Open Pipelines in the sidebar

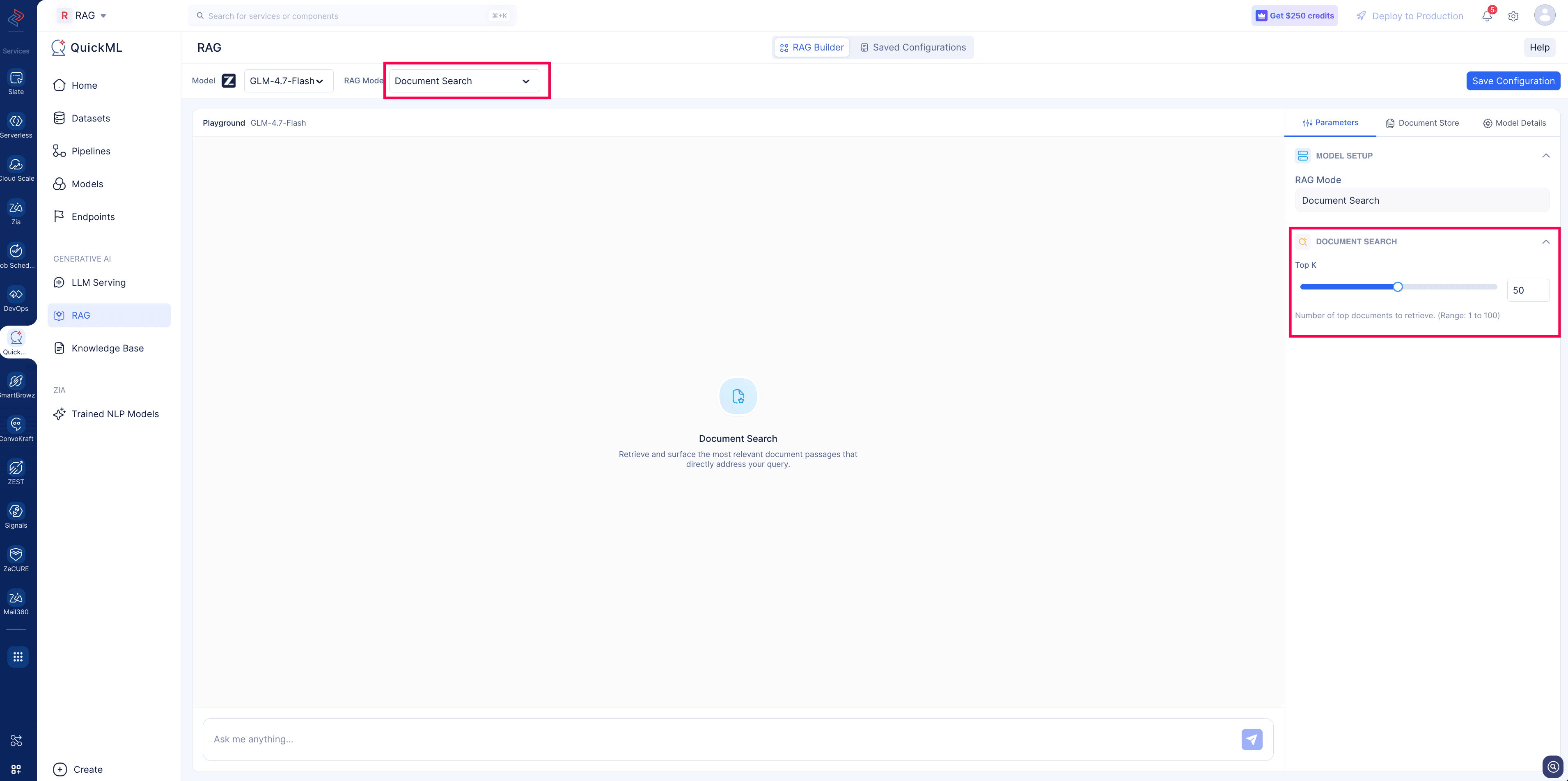(x=109, y=151)
